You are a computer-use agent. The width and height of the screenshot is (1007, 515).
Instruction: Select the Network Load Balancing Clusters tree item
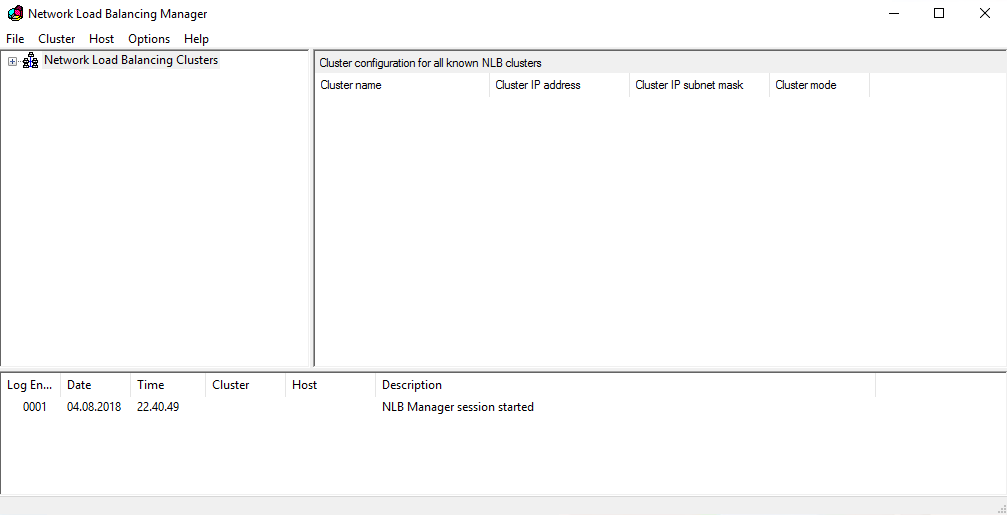130,60
